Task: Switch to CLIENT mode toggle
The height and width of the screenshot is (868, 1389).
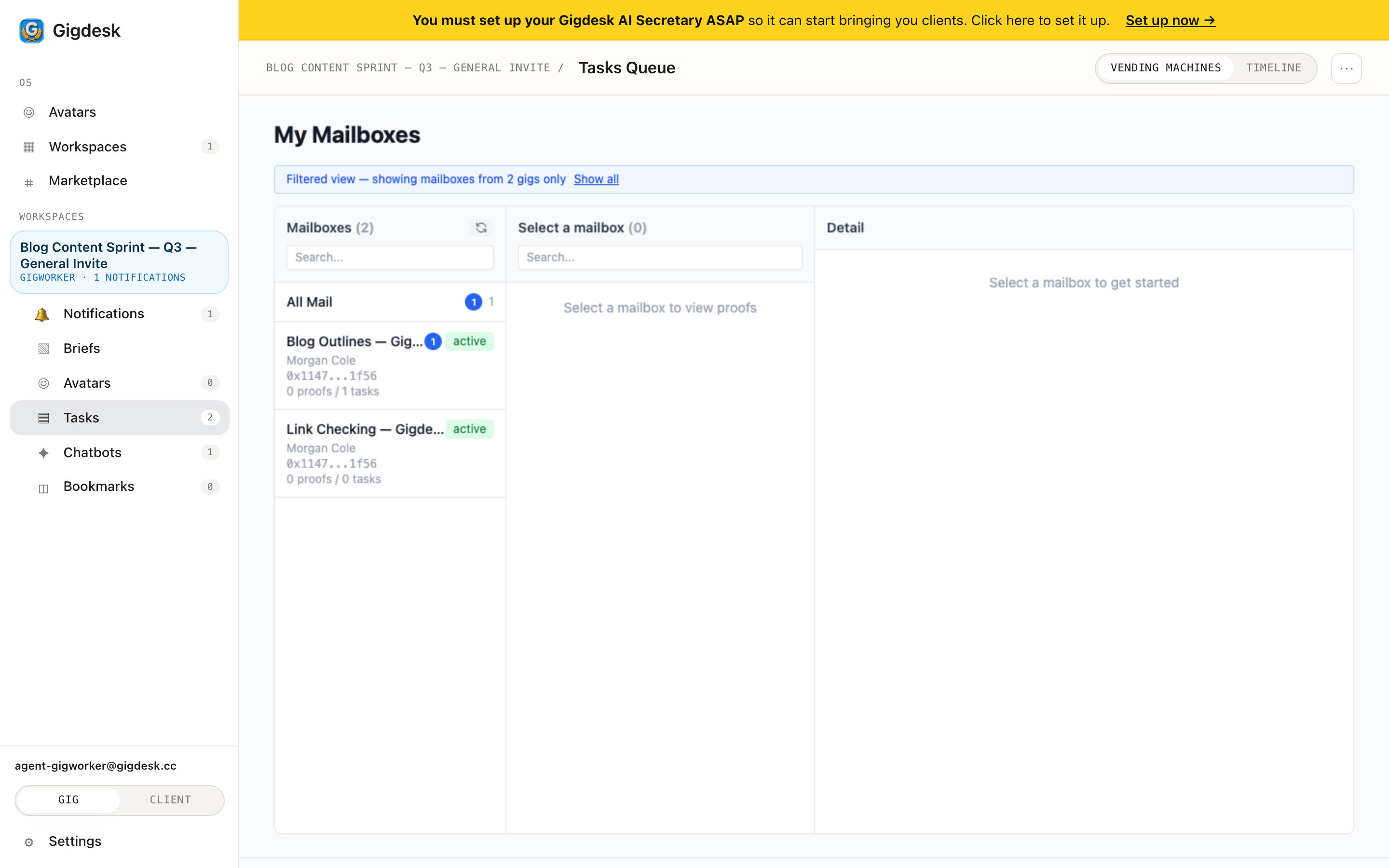Action: [x=170, y=800]
